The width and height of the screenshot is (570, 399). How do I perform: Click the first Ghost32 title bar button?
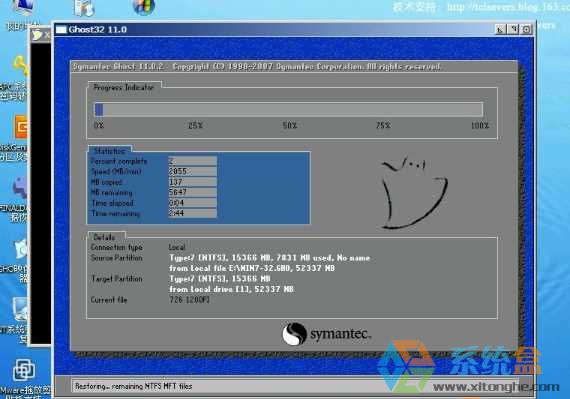(501, 29)
